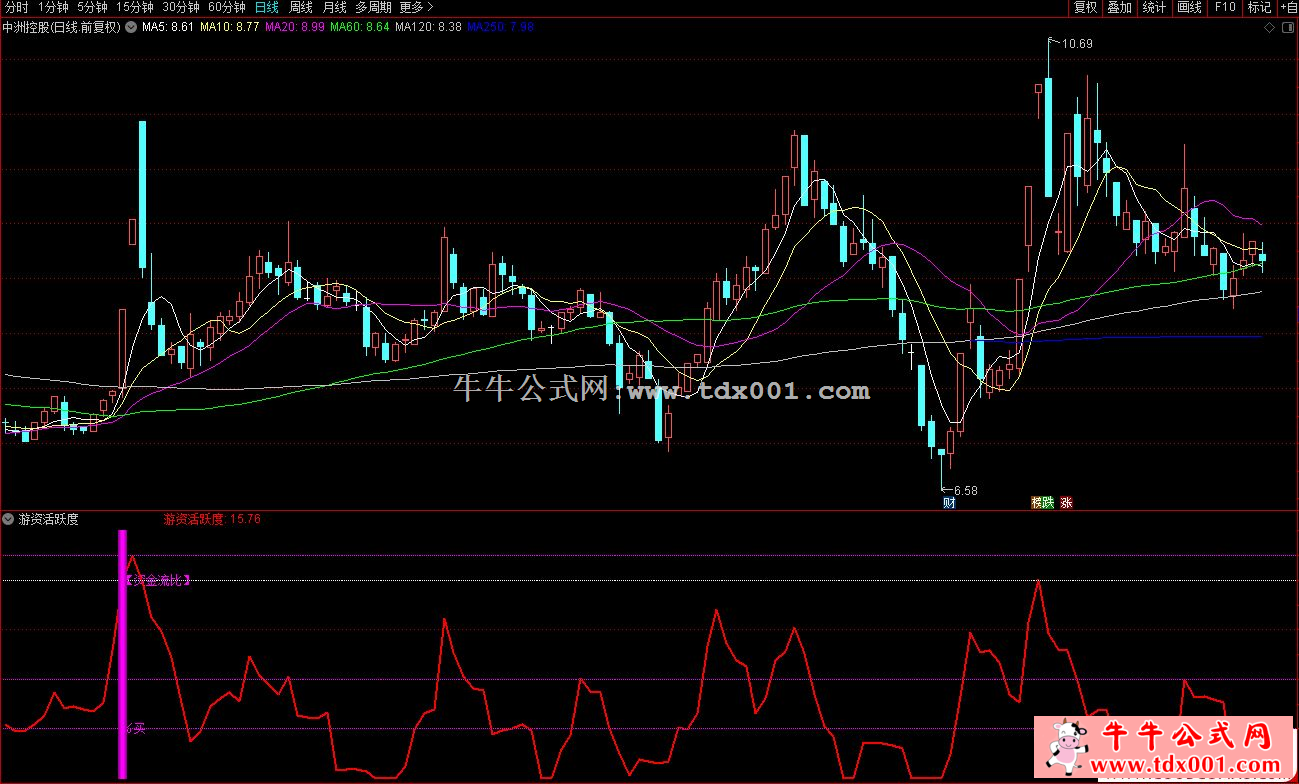
Task: Click the MA250: 7.98 indicator label
Action: 501,28
